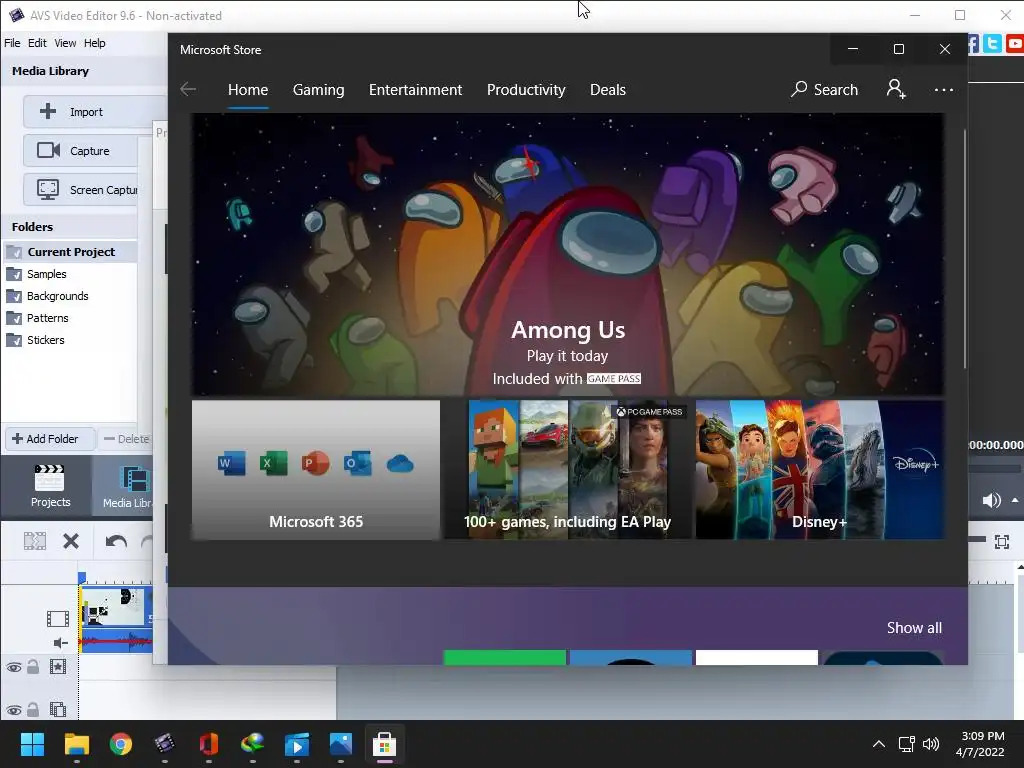
Task: Open Google Chrome from taskbar
Action: click(x=121, y=744)
